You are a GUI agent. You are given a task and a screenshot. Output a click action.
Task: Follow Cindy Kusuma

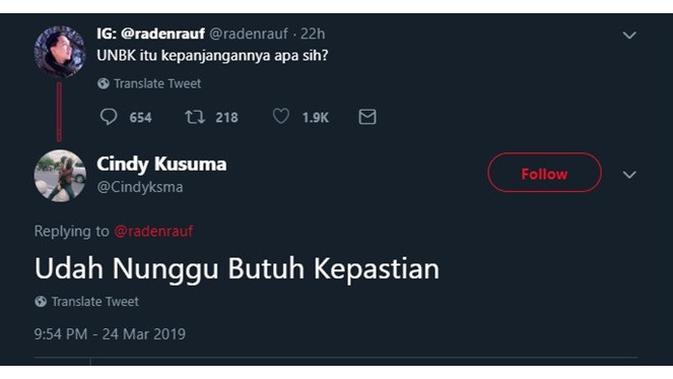click(544, 173)
